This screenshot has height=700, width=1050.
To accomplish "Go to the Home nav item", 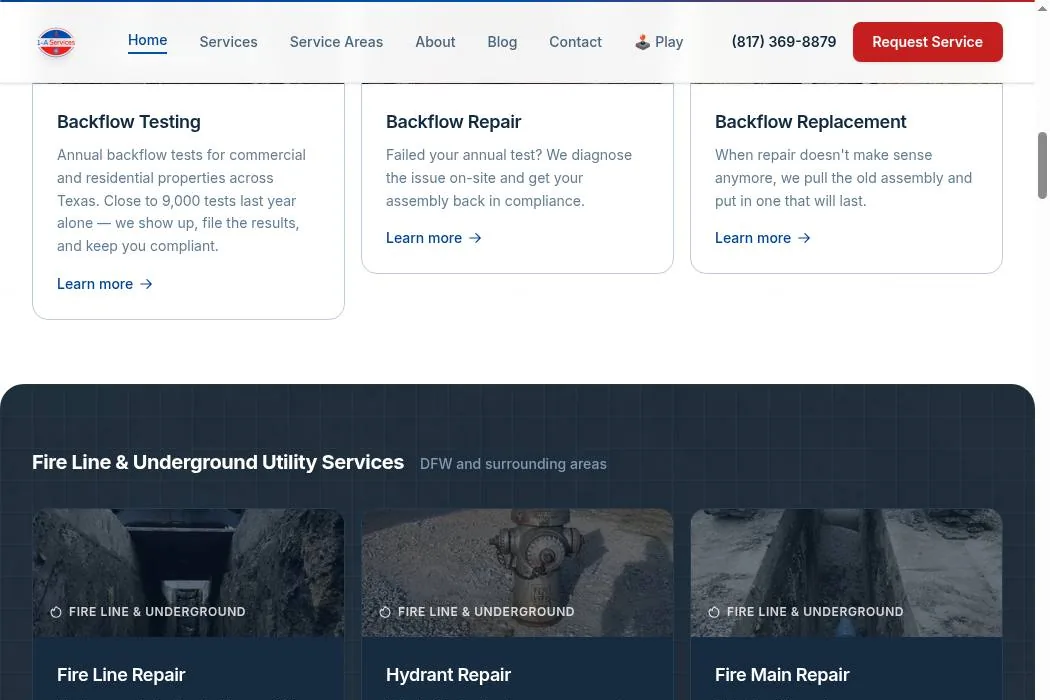I will [147, 40].
